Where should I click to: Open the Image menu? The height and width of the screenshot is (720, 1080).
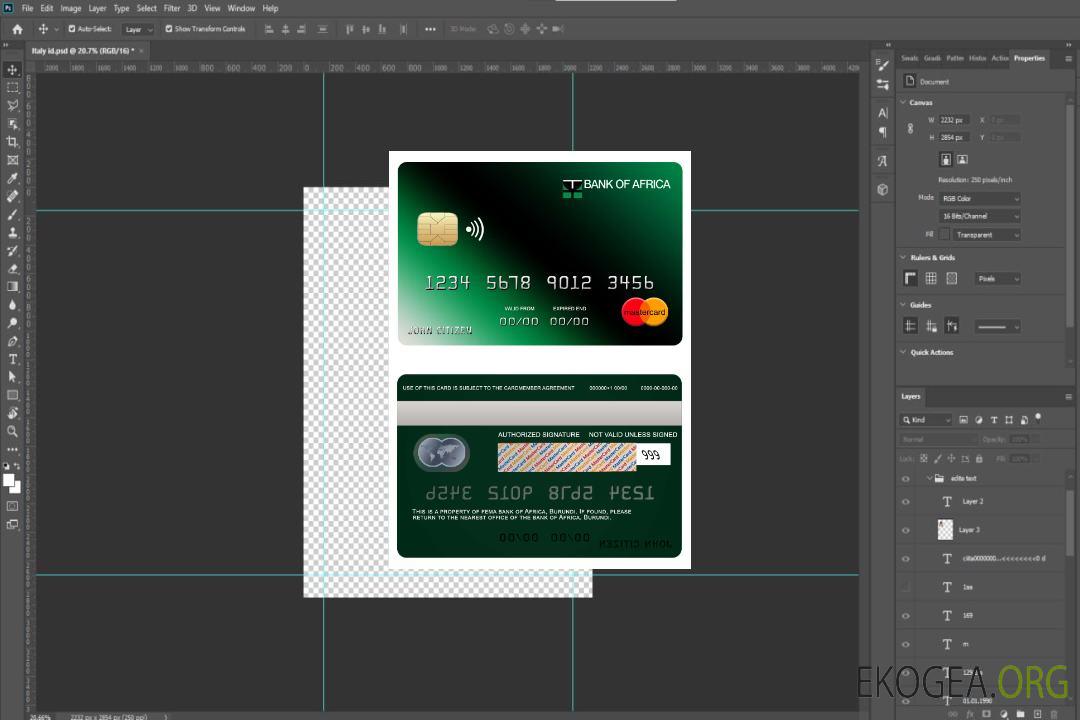71,8
